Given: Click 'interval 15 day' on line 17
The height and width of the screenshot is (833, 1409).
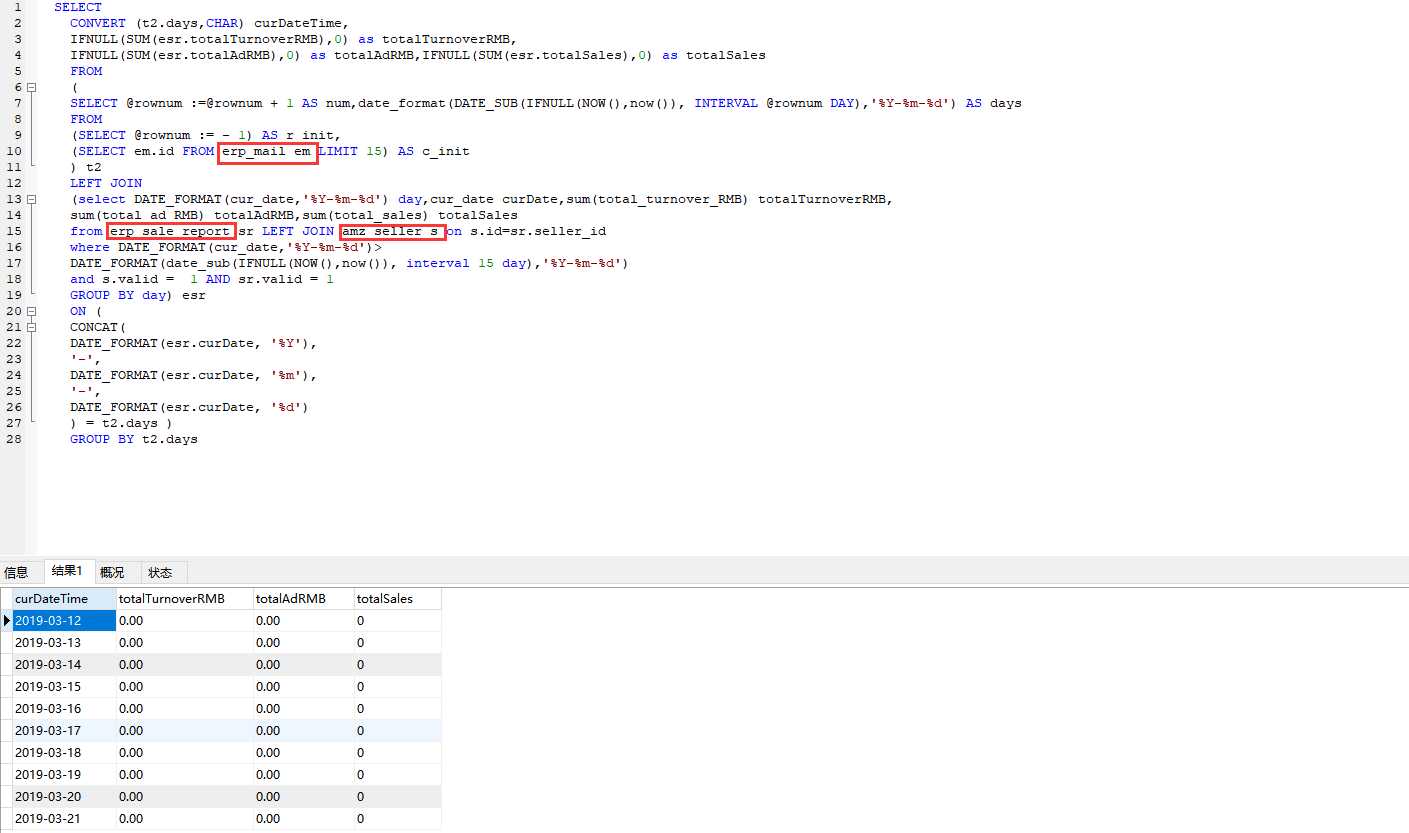Looking at the screenshot, I should point(466,263).
